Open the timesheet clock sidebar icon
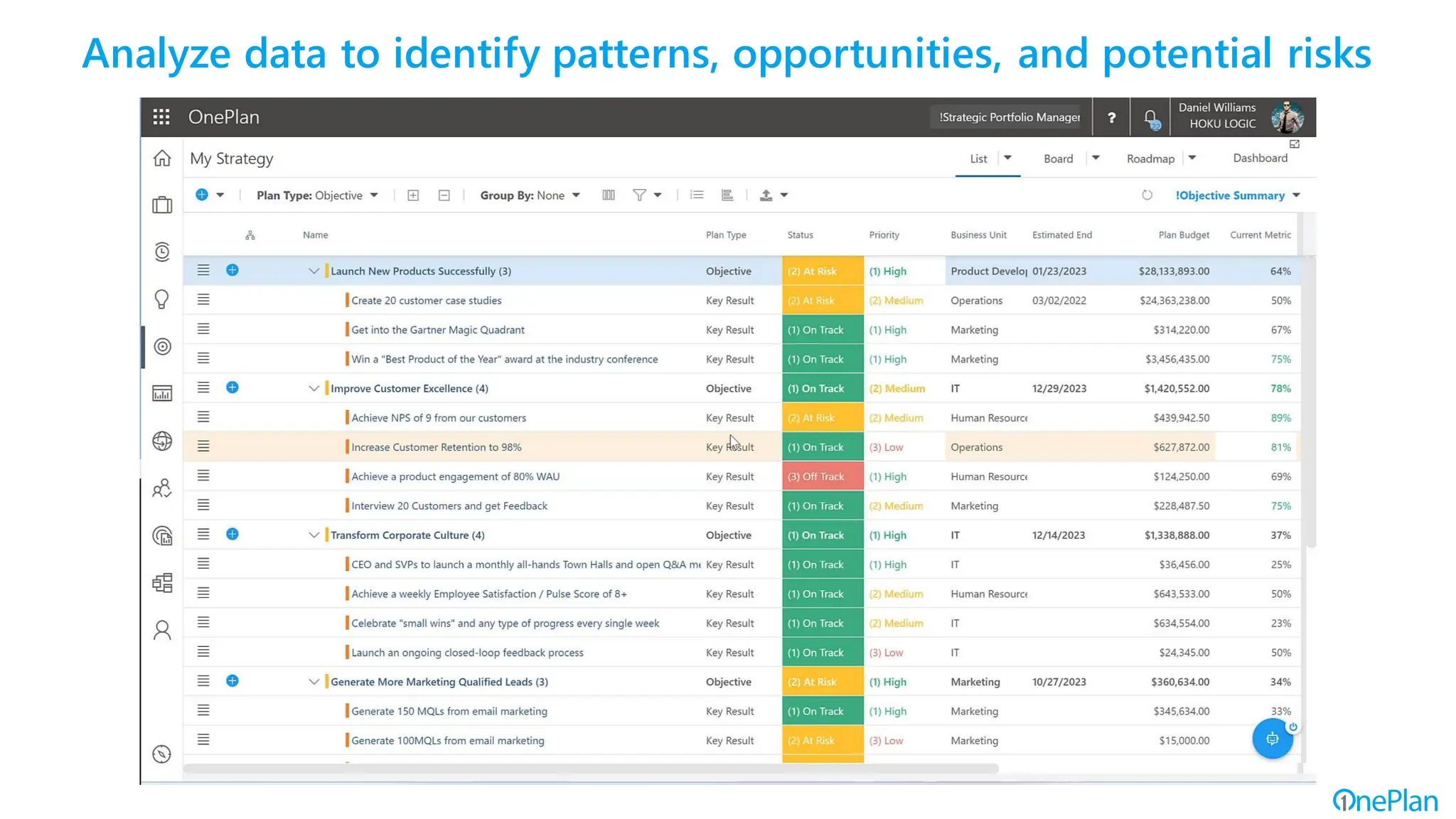 tap(162, 252)
